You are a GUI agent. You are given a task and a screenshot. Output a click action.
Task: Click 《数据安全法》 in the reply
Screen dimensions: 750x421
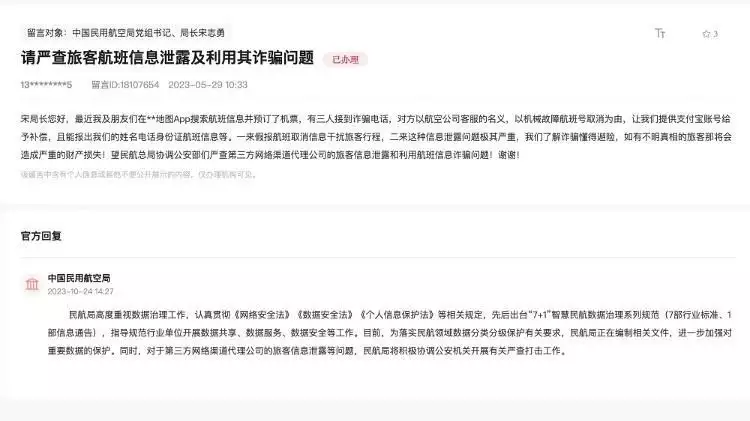tap(325, 315)
